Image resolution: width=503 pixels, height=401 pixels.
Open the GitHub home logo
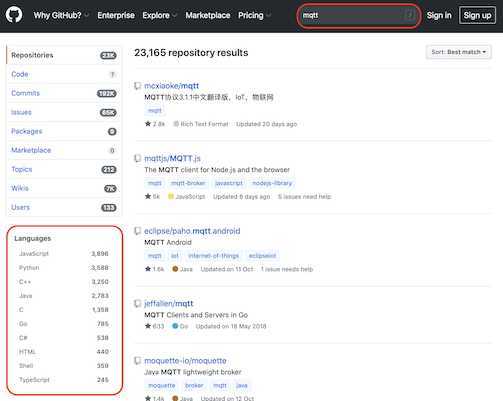tap(14, 15)
